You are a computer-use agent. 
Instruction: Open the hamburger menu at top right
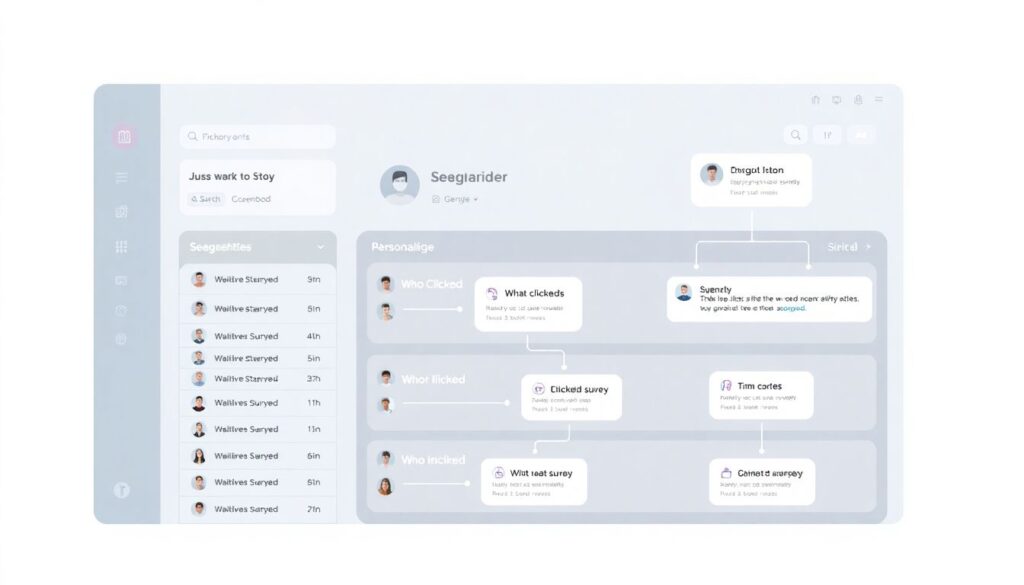[x=879, y=100]
